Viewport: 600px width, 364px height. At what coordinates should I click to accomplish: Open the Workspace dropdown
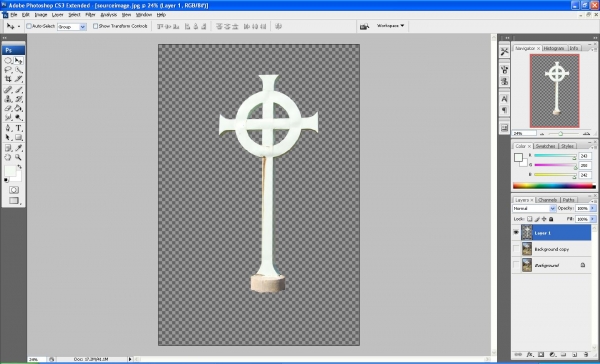click(390, 26)
